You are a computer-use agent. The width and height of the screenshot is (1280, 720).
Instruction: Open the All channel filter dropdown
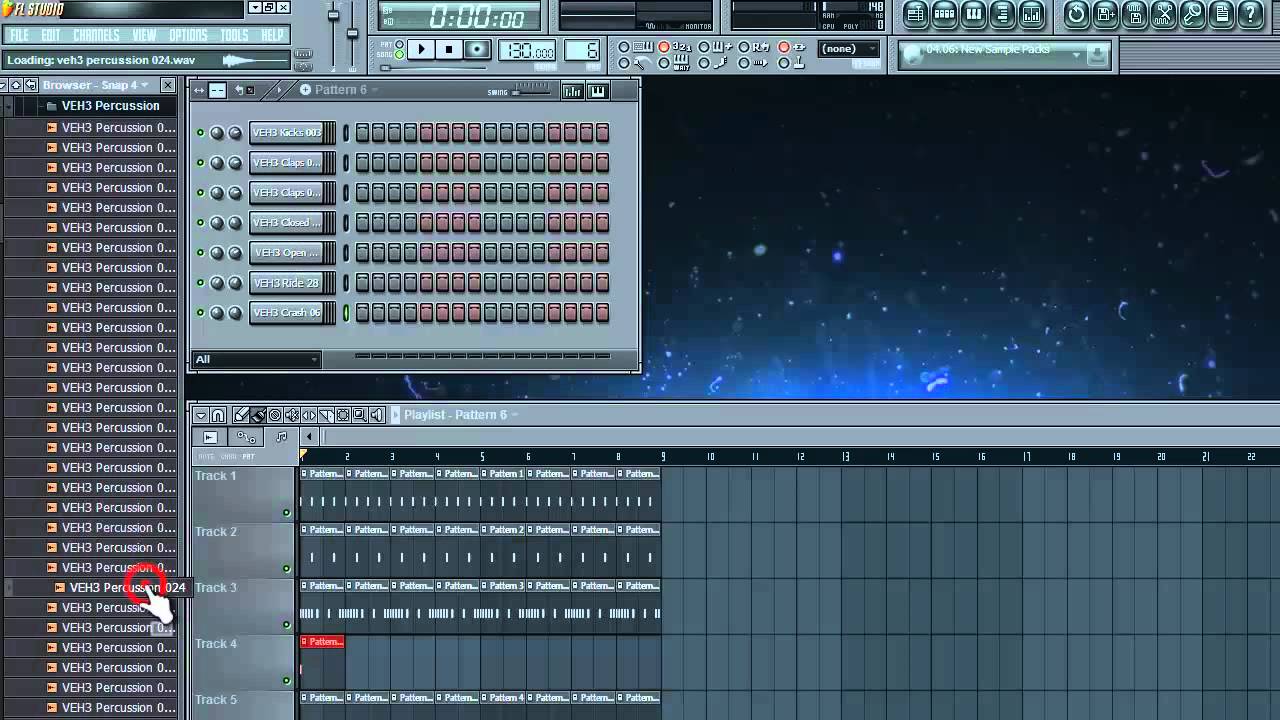point(257,359)
